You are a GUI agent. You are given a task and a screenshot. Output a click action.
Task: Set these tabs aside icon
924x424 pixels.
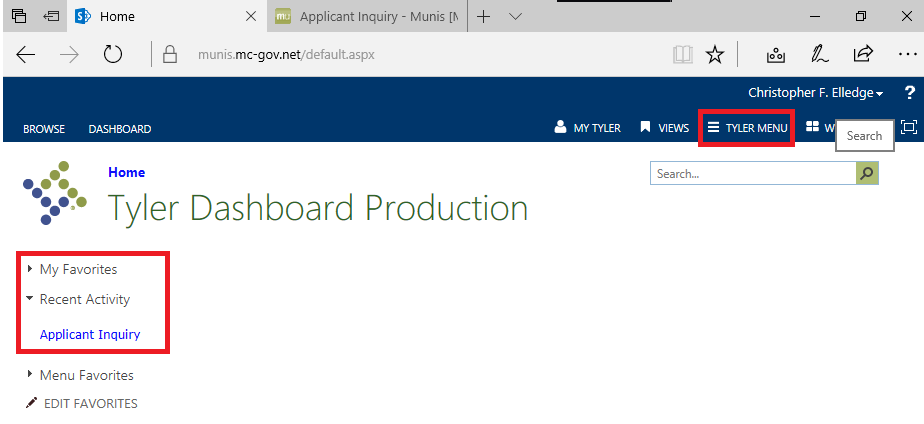pos(50,16)
